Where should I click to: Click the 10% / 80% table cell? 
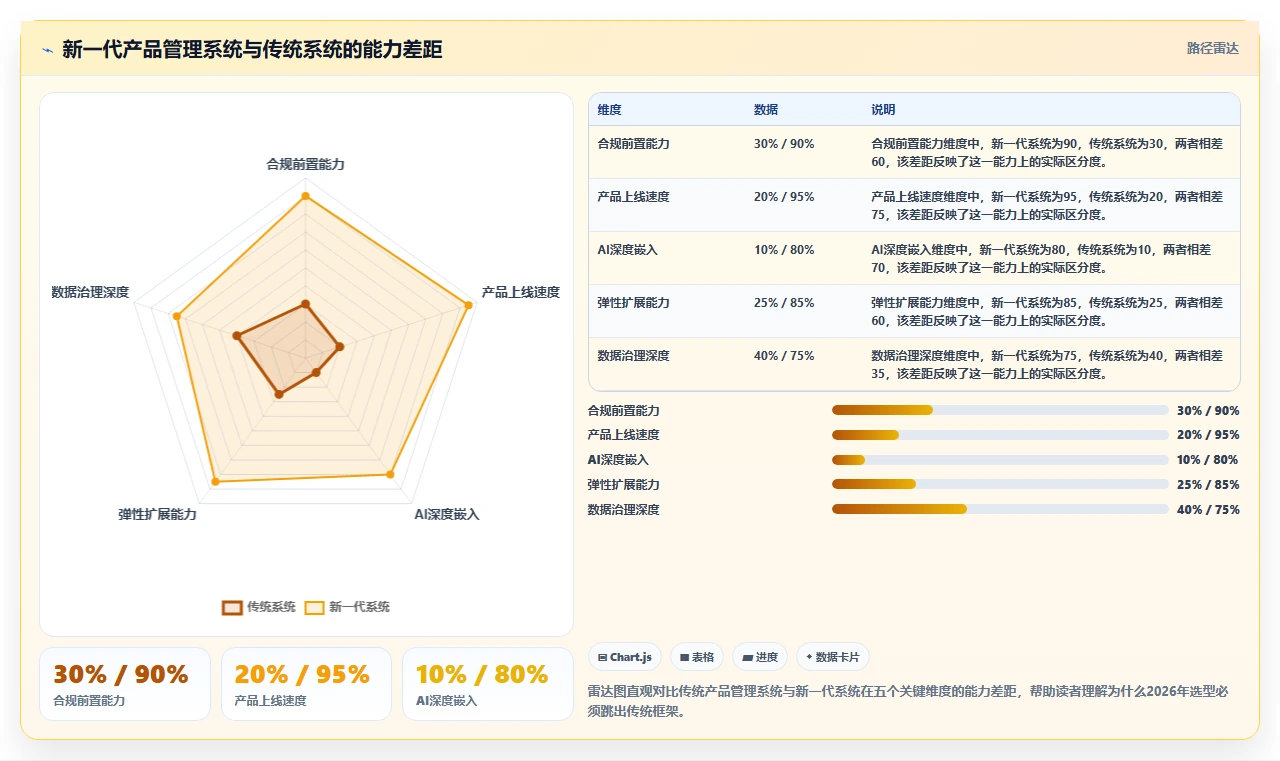[x=784, y=250]
